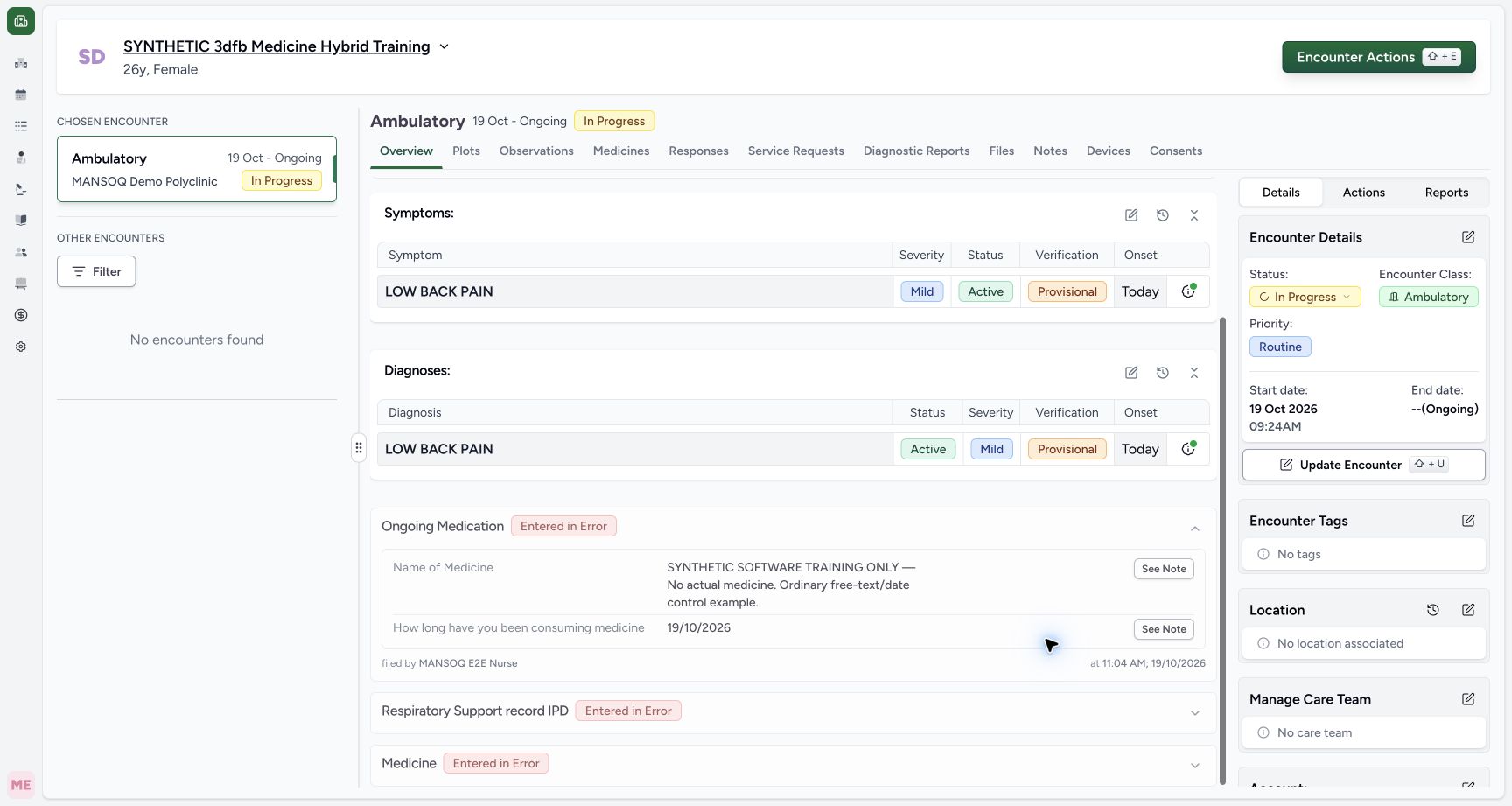
Task: Collapse the Diagnoses card
Action: (x=1194, y=373)
